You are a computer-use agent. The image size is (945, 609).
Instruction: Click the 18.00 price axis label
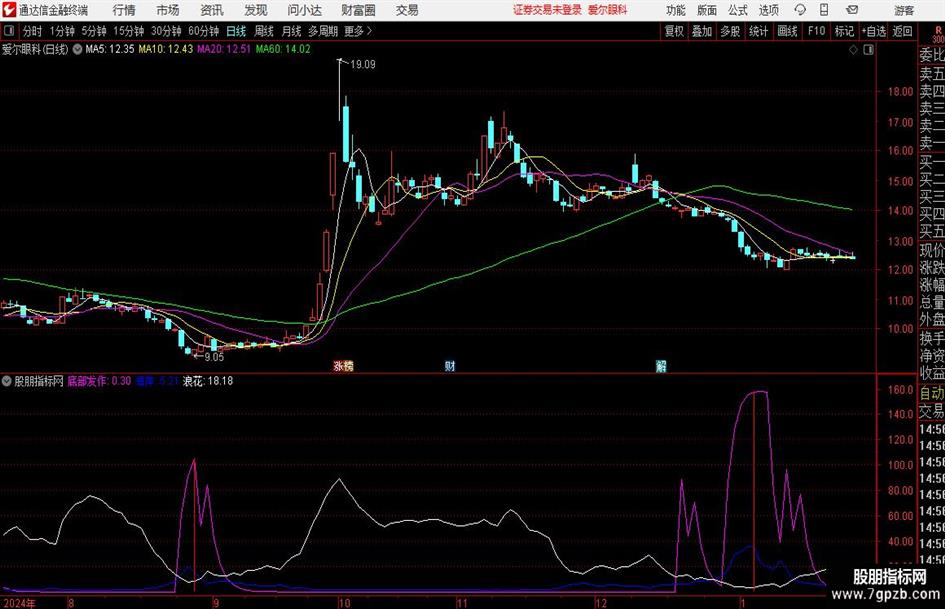[900, 92]
